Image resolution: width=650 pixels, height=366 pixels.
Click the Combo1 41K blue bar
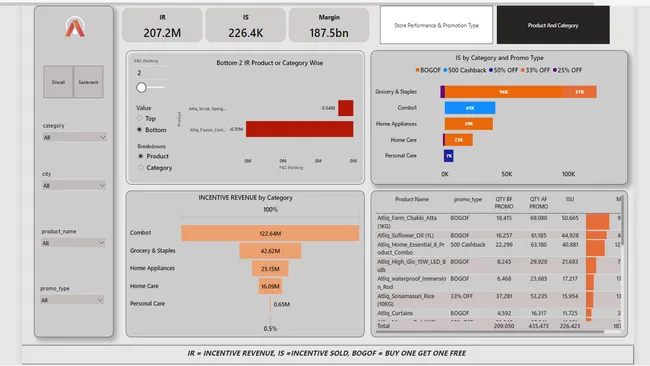coord(470,108)
